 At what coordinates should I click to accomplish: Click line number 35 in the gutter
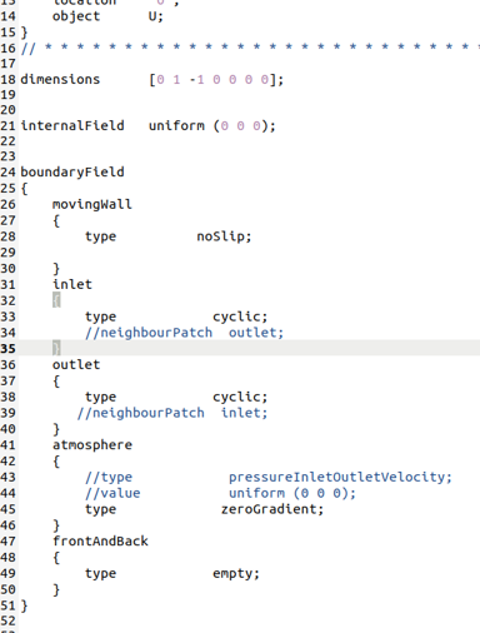(8, 348)
